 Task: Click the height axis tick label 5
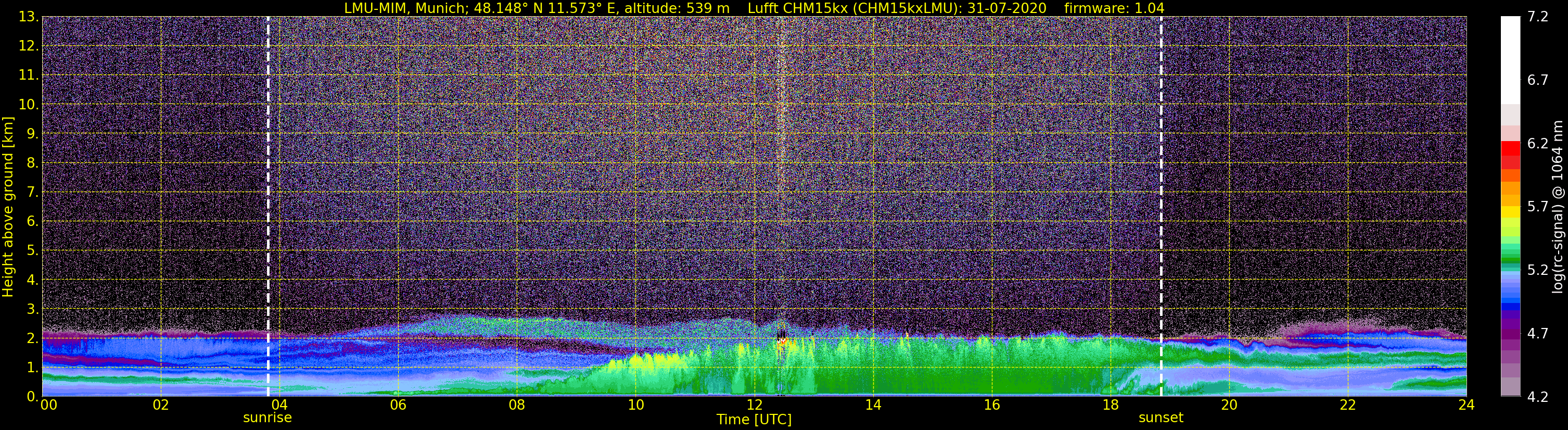(x=33, y=250)
